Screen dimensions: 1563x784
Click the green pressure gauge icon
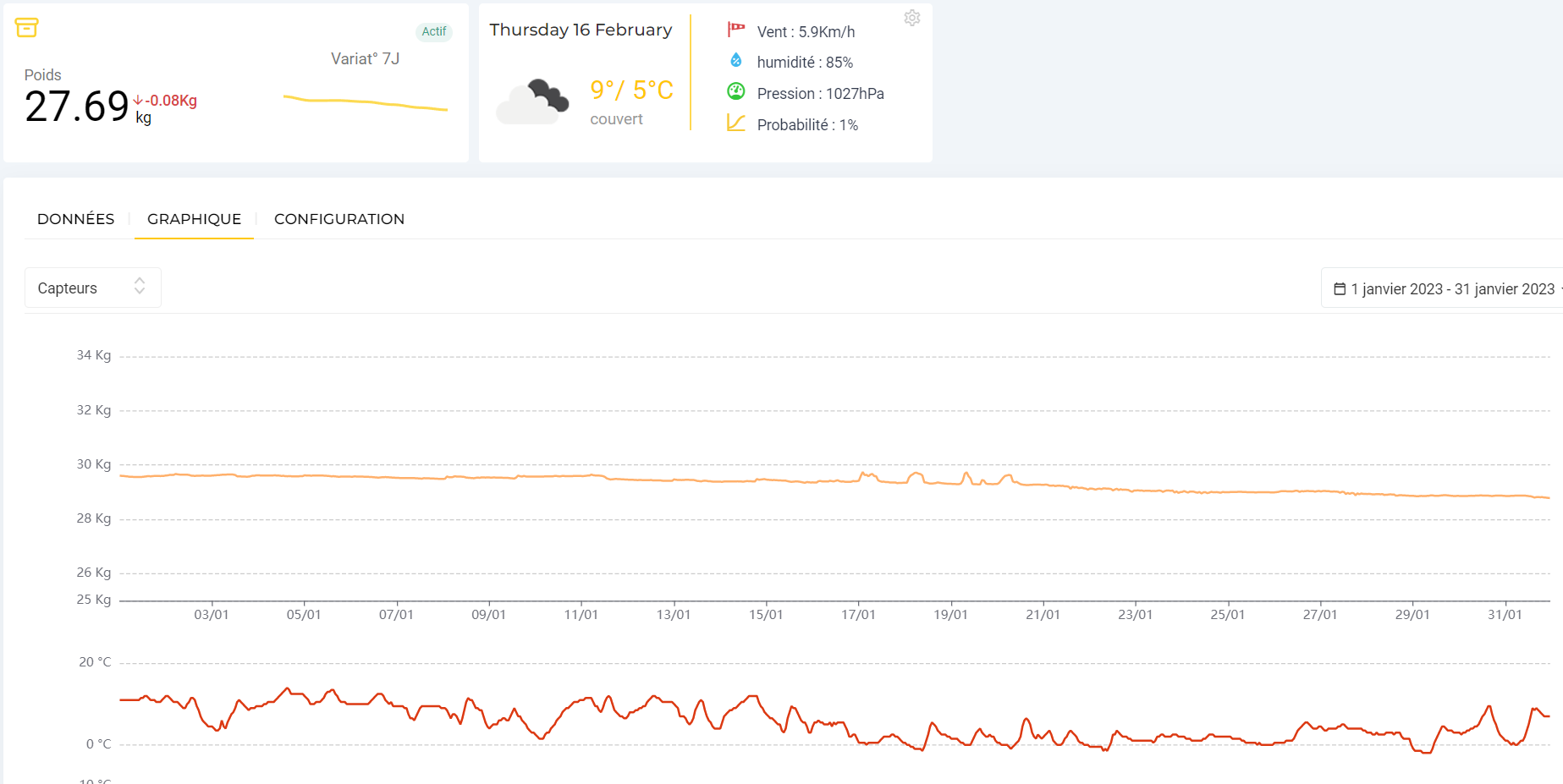(736, 91)
